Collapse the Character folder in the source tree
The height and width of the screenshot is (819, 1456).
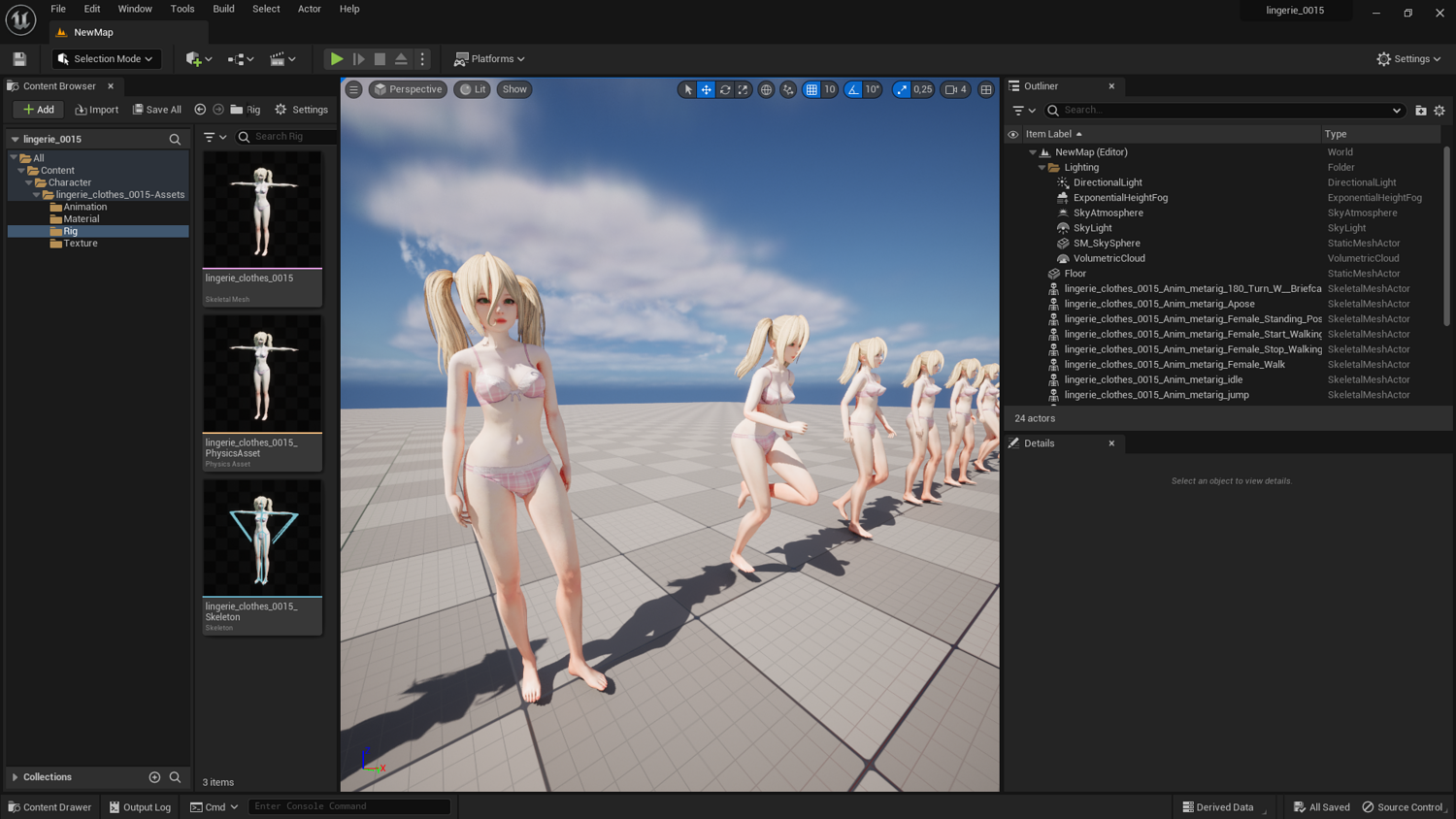pos(29,182)
